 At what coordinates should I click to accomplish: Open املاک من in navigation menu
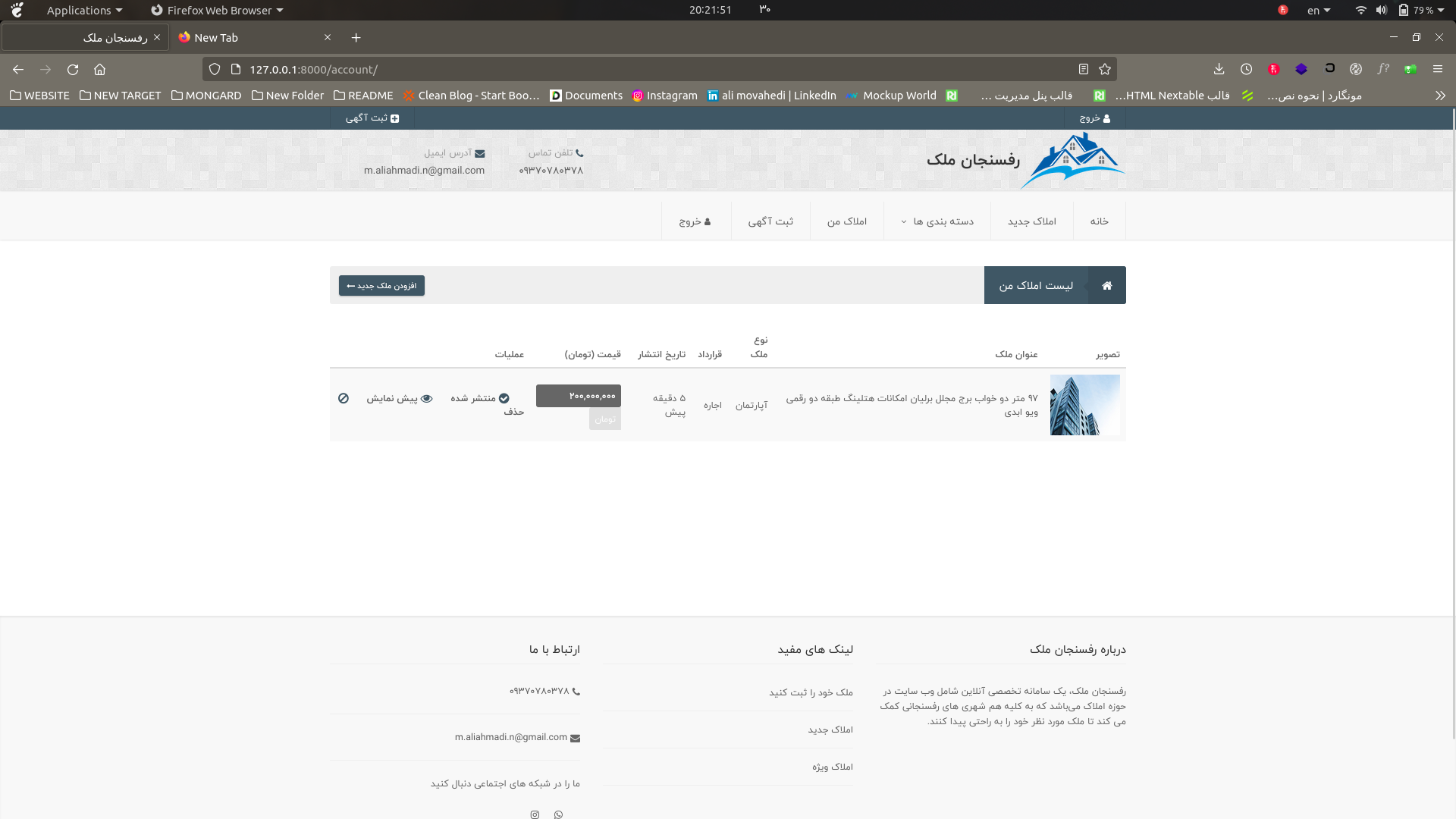(846, 221)
